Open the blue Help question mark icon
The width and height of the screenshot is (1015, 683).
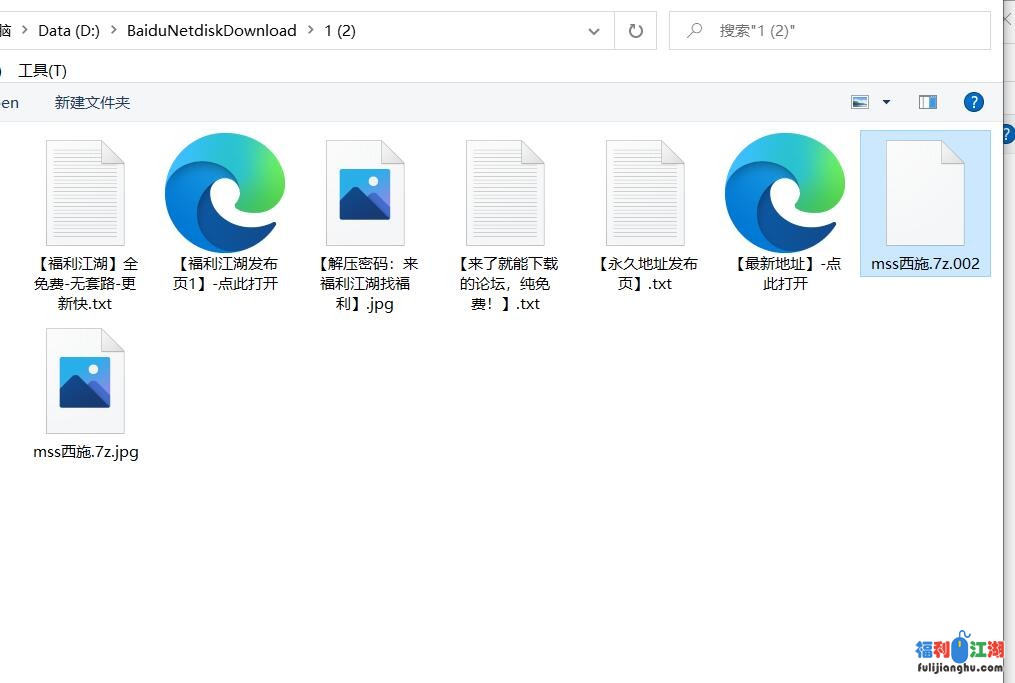point(973,102)
